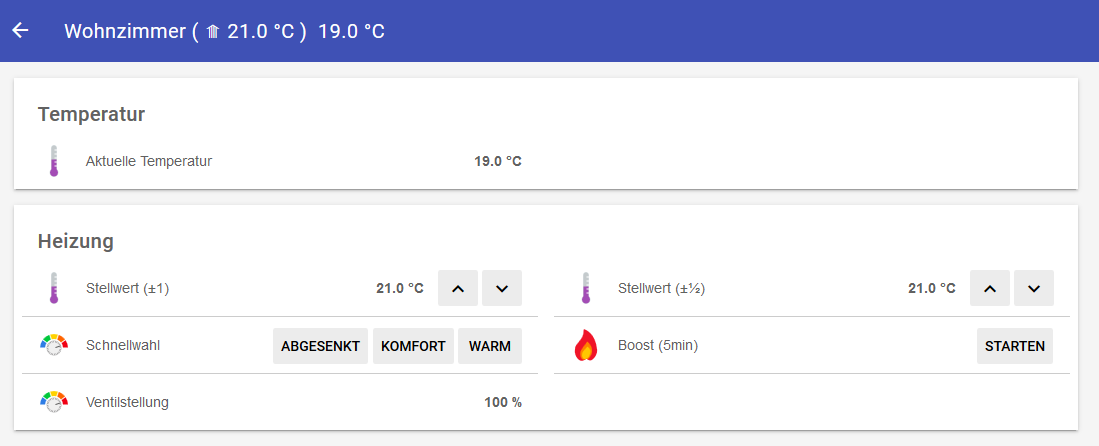1099x446 pixels.
Task: Lower Stellwert (±½) using the down chevron
Action: pyautogui.click(x=1034, y=288)
